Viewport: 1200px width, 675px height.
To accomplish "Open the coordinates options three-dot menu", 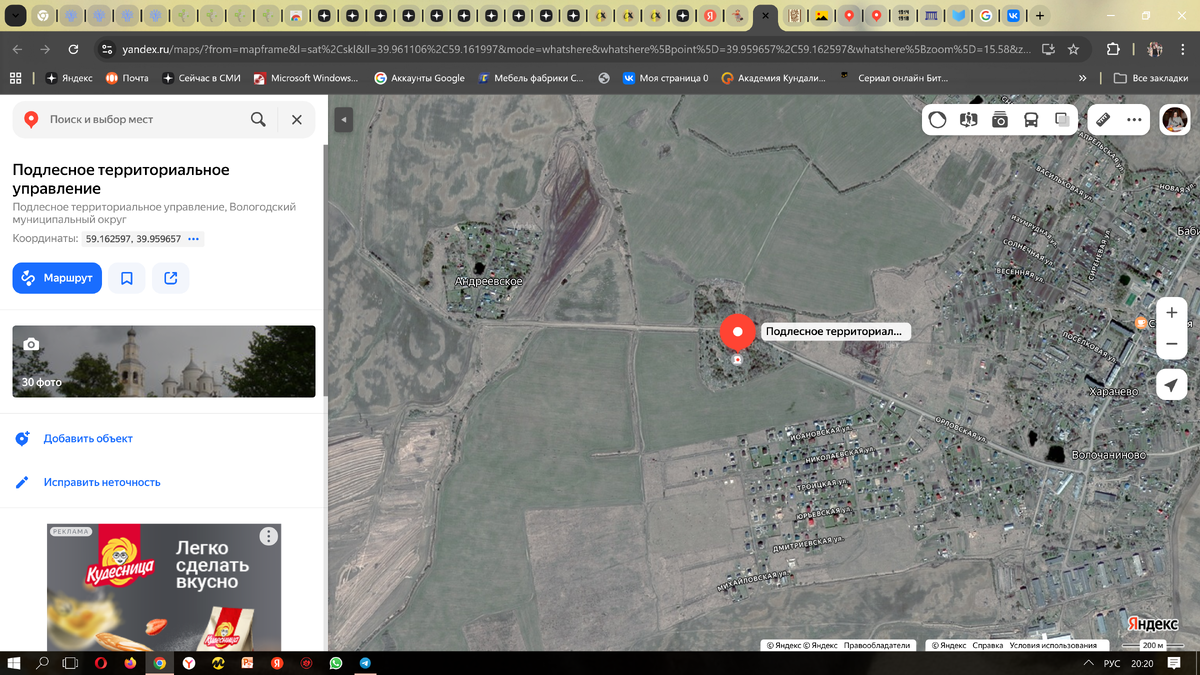I will [194, 239].
